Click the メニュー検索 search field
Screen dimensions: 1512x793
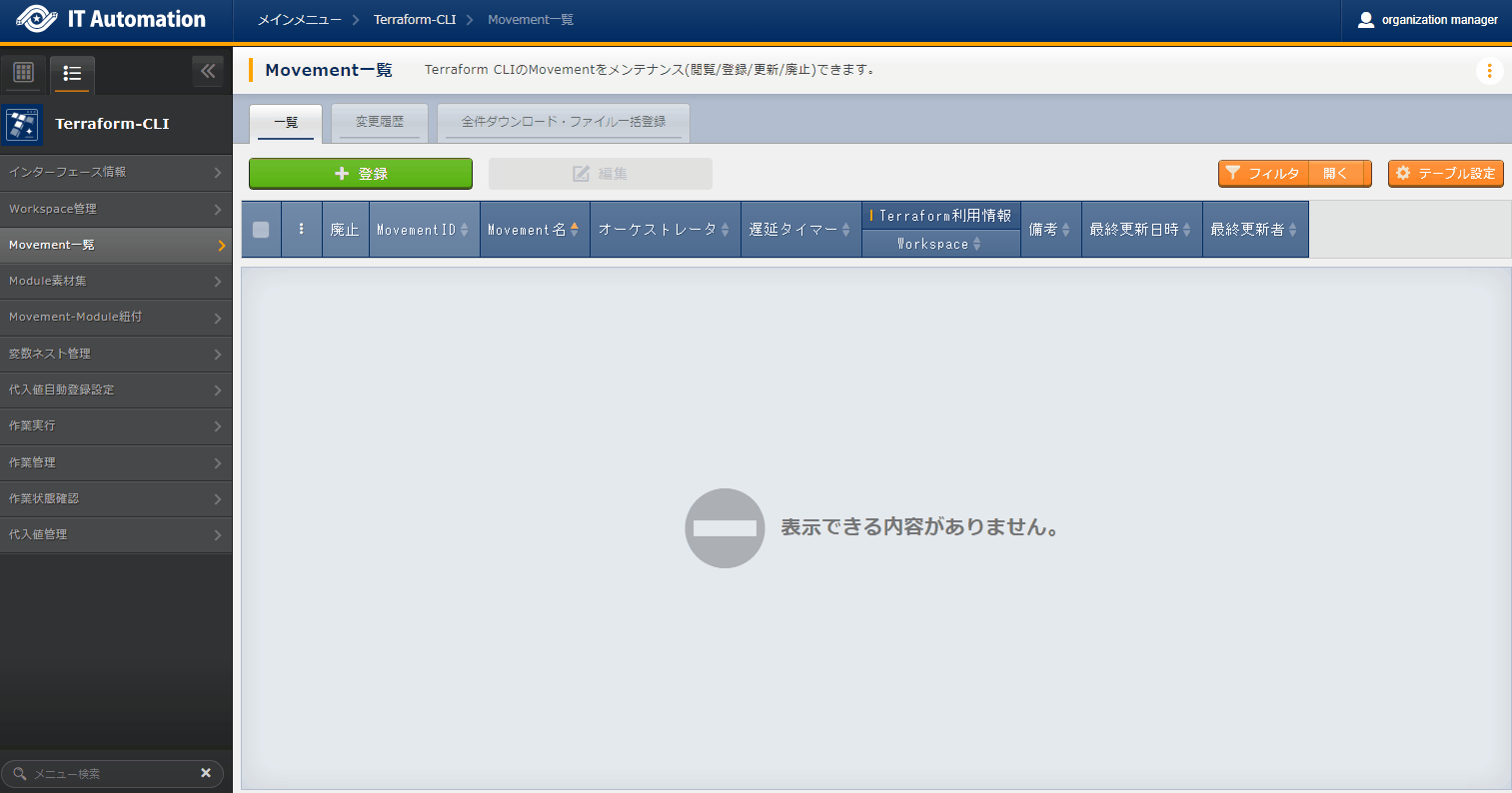110,774
